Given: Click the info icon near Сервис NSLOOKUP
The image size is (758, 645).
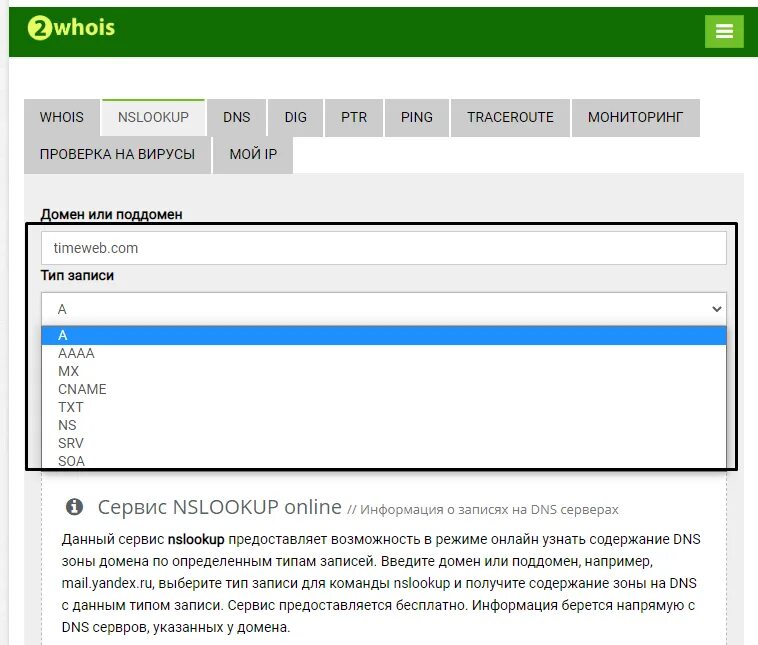Looking at the screenshot, I should pyautogui.click(x=74, y=507).
